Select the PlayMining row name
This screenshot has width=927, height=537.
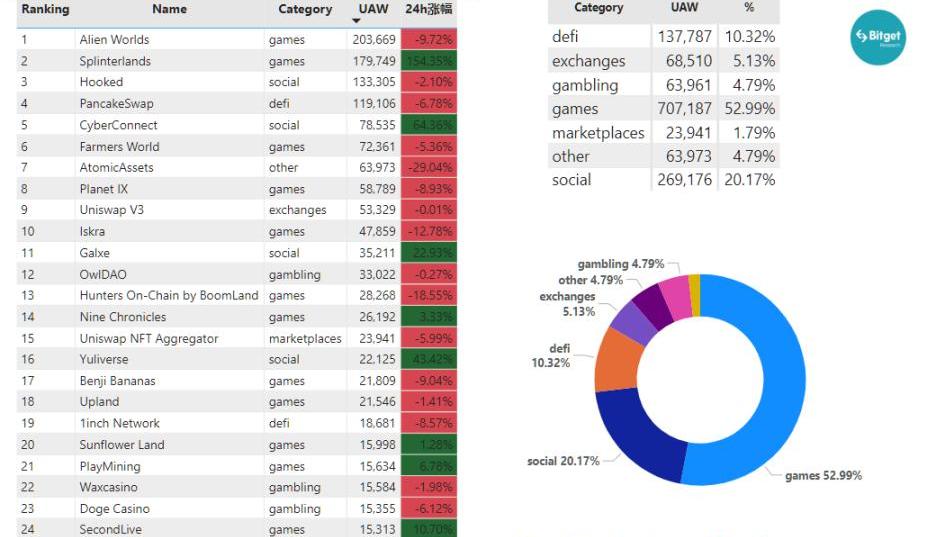pos(110,467)
